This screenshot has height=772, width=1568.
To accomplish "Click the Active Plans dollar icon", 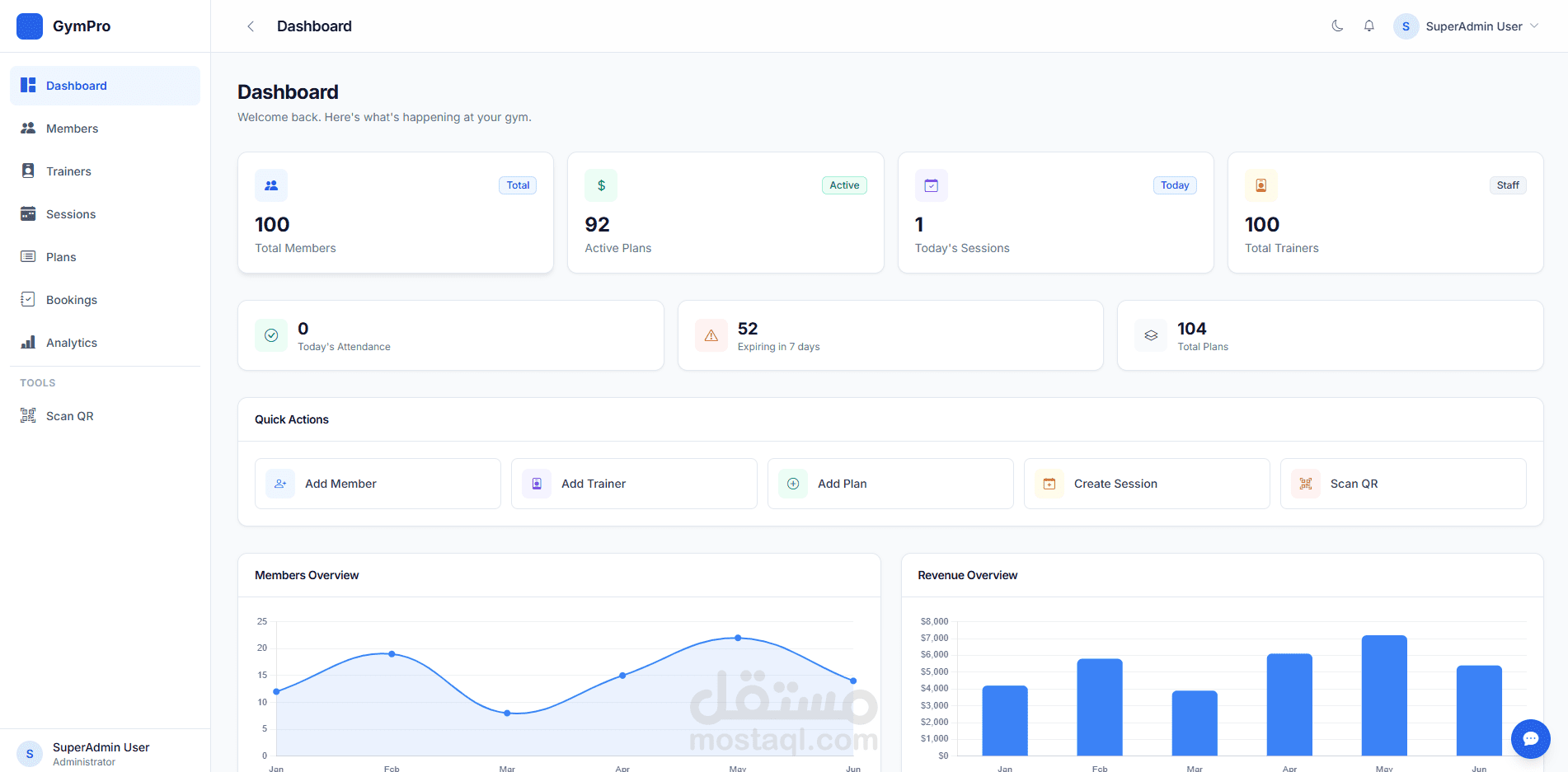I will [x=601, y=185].
